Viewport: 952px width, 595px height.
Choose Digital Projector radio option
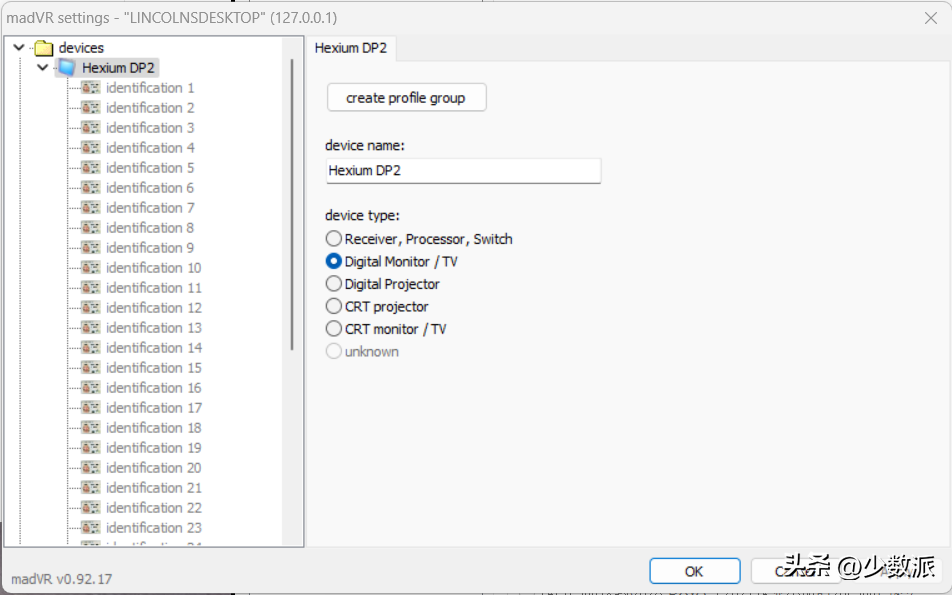click(334, 284)
